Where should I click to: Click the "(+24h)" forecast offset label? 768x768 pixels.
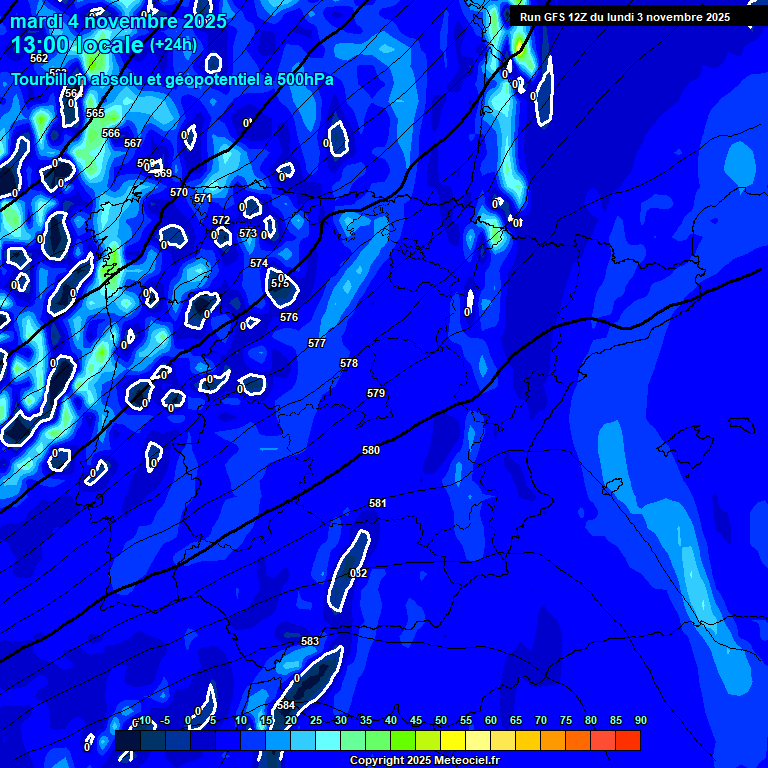(173, 45)
